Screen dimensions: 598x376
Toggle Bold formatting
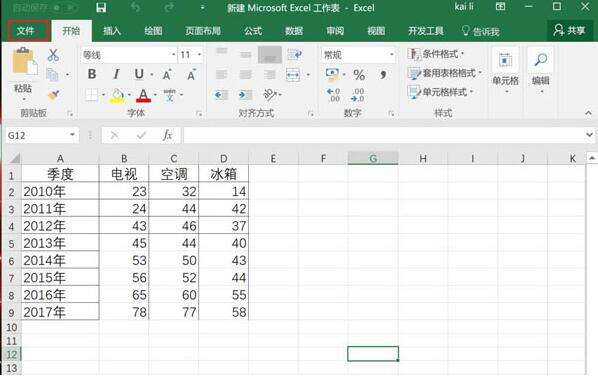[92, 74]
